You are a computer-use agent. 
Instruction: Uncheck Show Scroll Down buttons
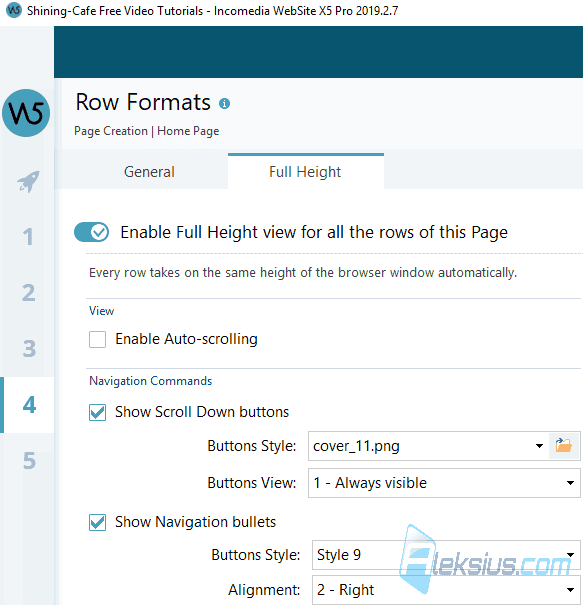pyautogui.click(x=97, y=412)
